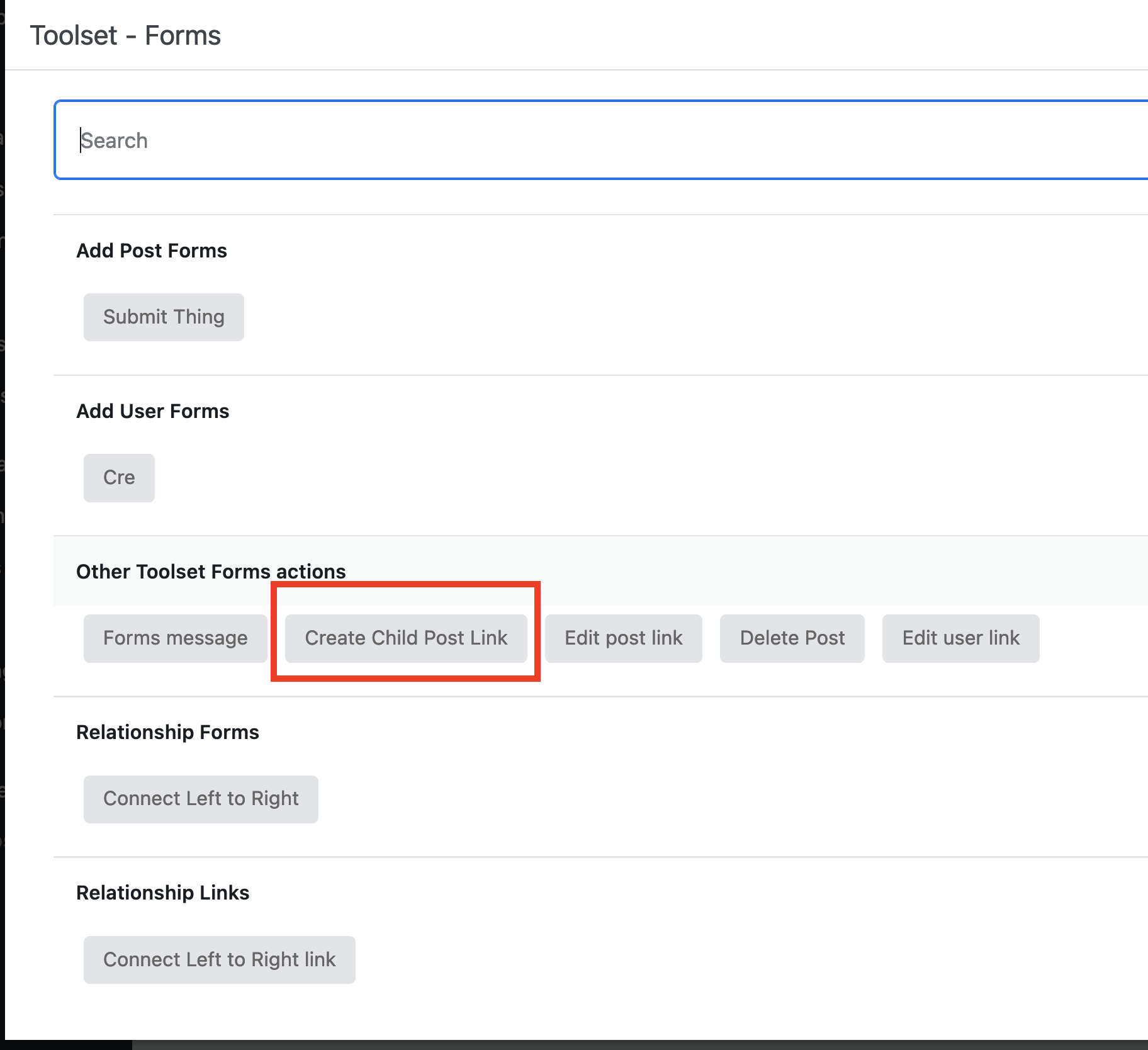Click the Relationship Forms heading
Viewport: 1148px width, 1050px height.
tap(168, 732)
